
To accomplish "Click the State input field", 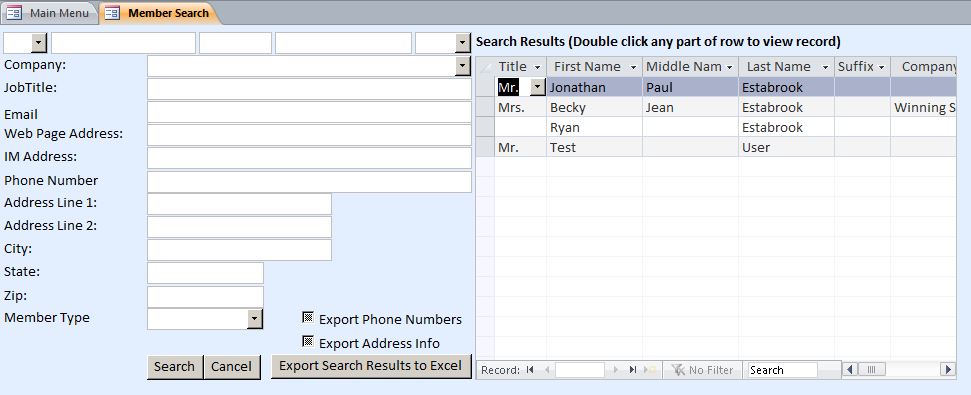I will 205,273.
